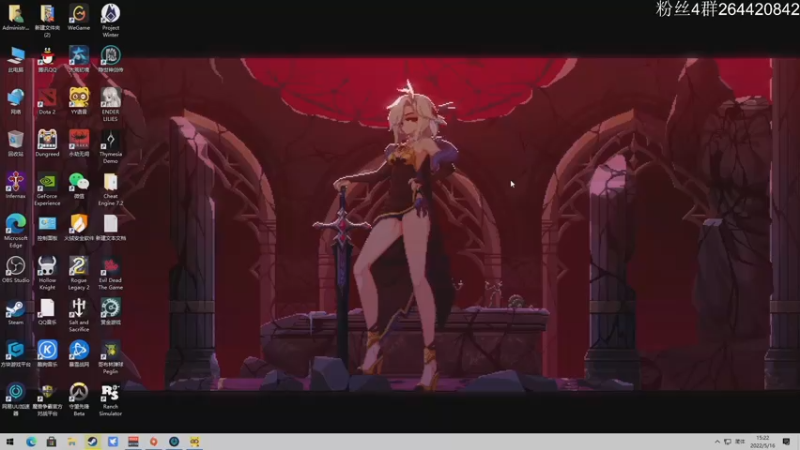This screenshot has height=450, width=800.
Task: Open the teal circular icon under Project Winter
Action: pyautogui.click(x=110, y=56)
